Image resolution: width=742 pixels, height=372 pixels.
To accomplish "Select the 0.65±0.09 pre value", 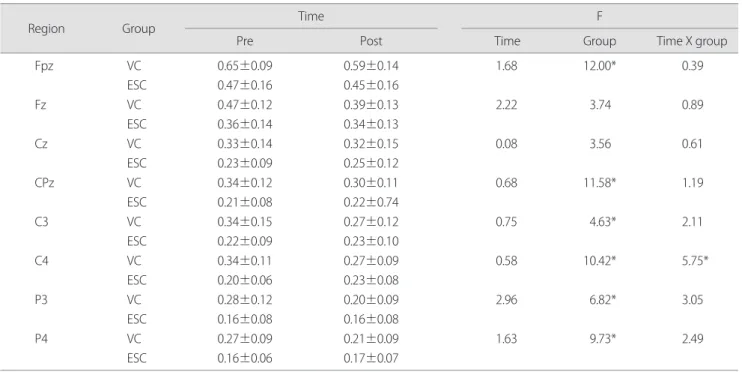I will click(x=245, y=66).
